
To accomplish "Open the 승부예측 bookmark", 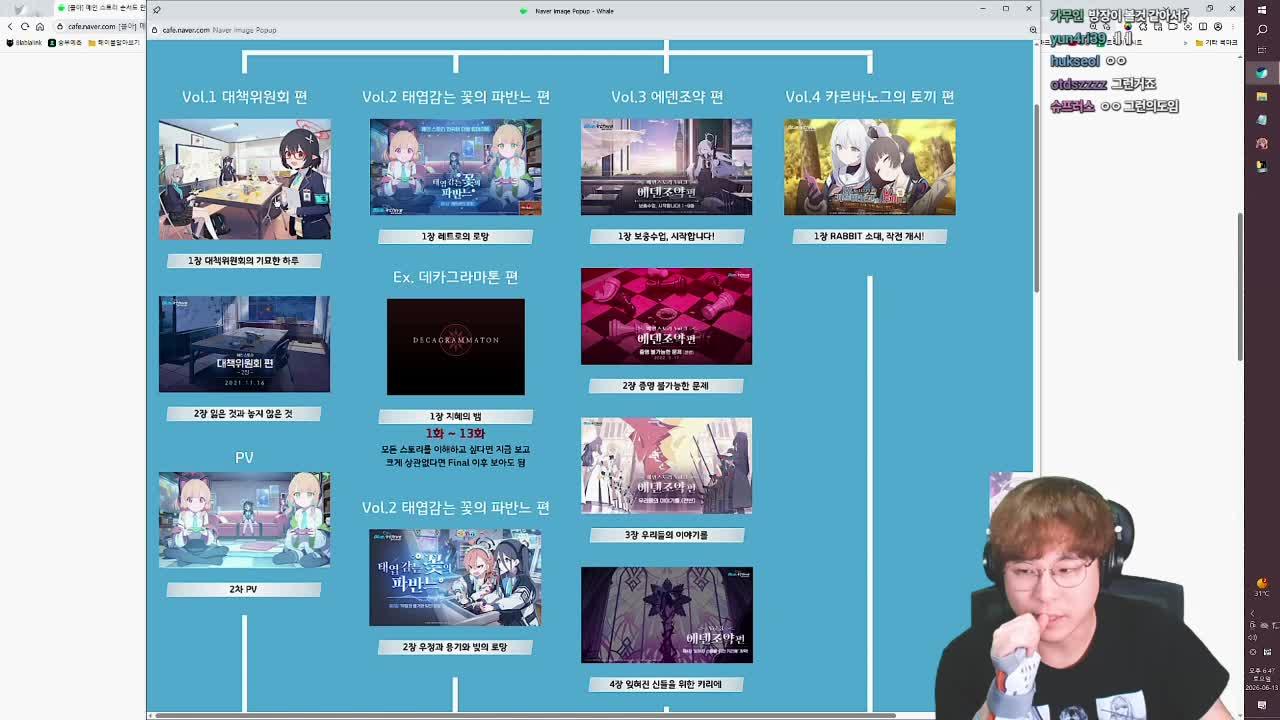I will tap(65, 43).
